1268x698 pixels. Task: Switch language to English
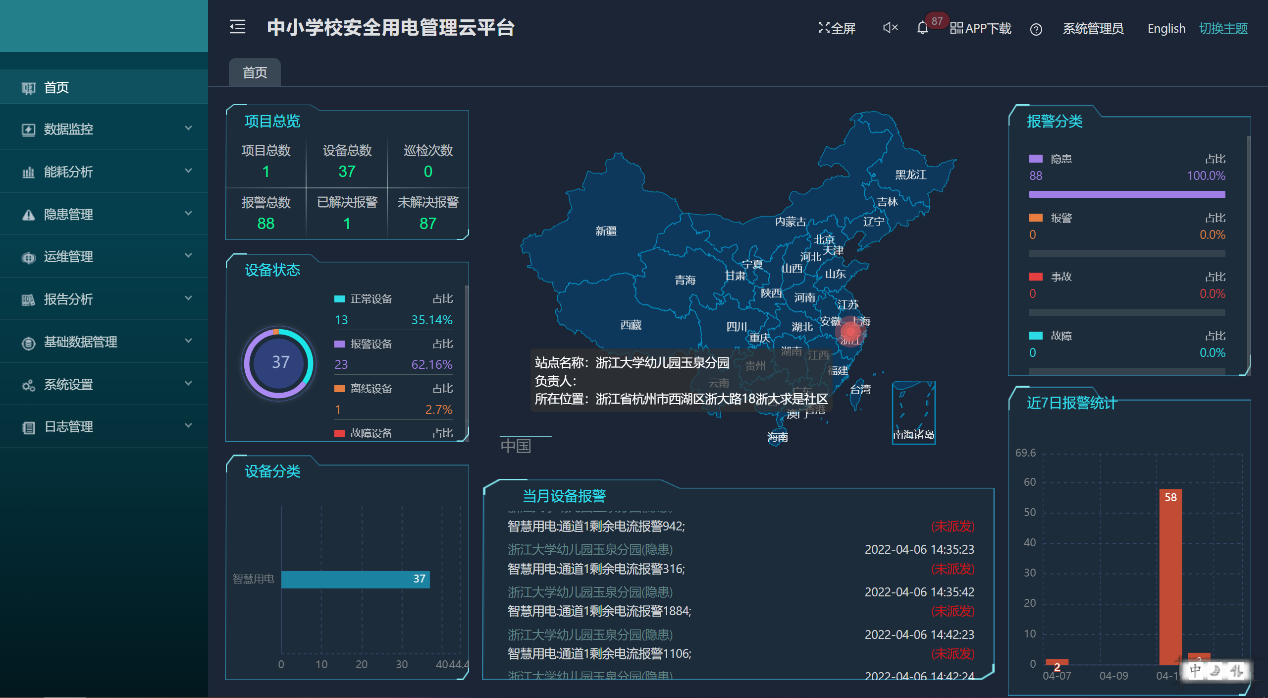click(x=1166, y=29)
